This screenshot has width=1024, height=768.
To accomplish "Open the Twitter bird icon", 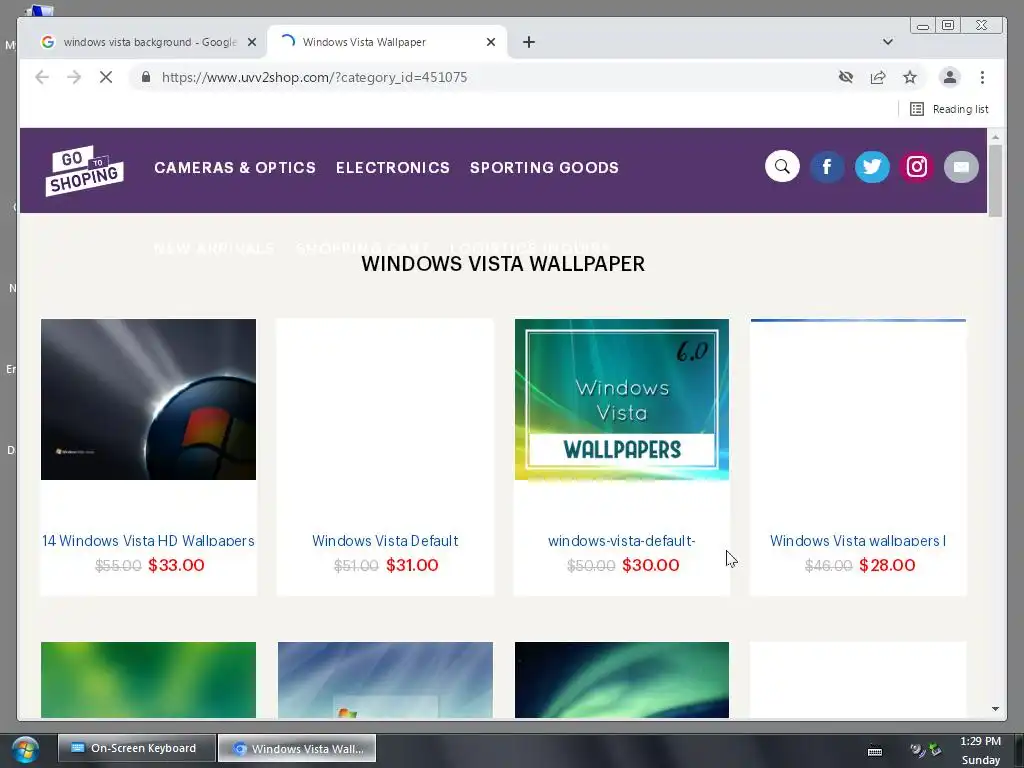I will (x=872, y=167).
